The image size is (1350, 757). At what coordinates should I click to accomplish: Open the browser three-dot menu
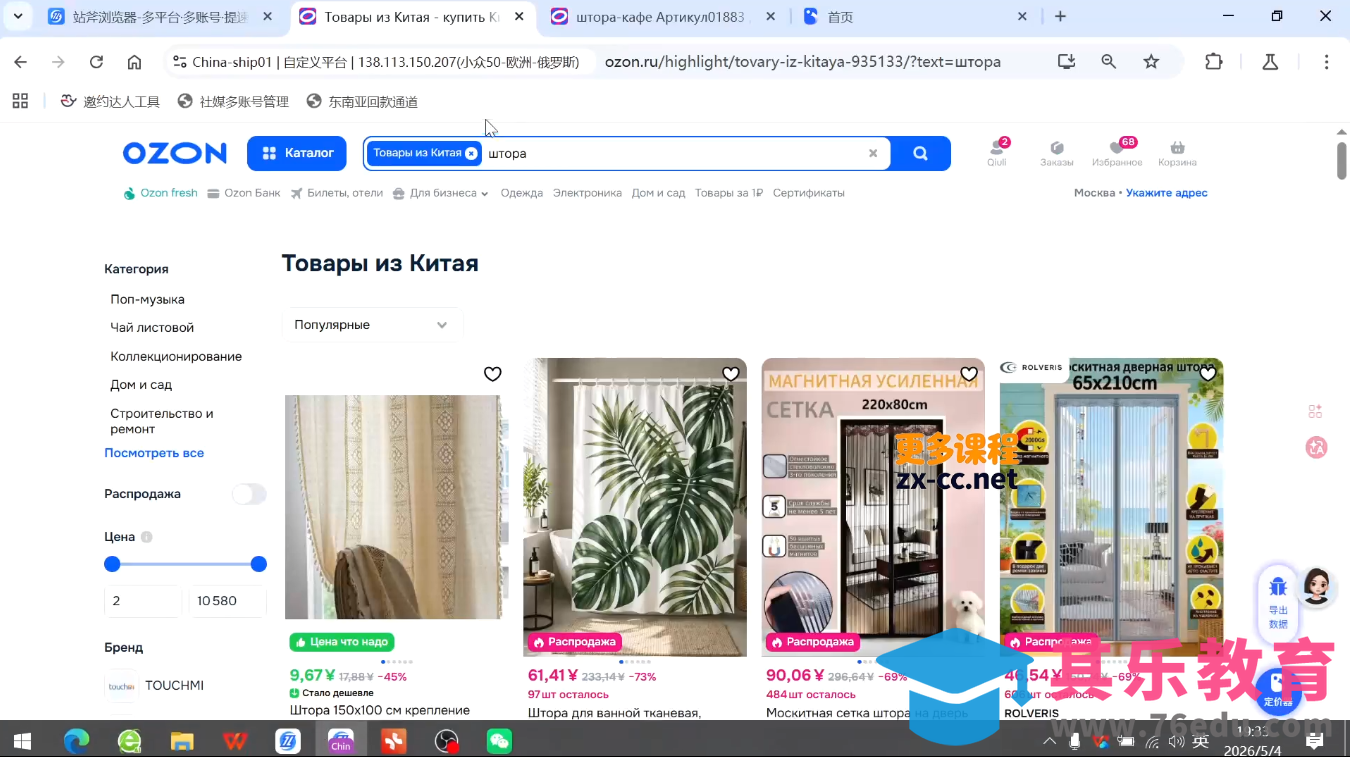(x=1327, y=62)
